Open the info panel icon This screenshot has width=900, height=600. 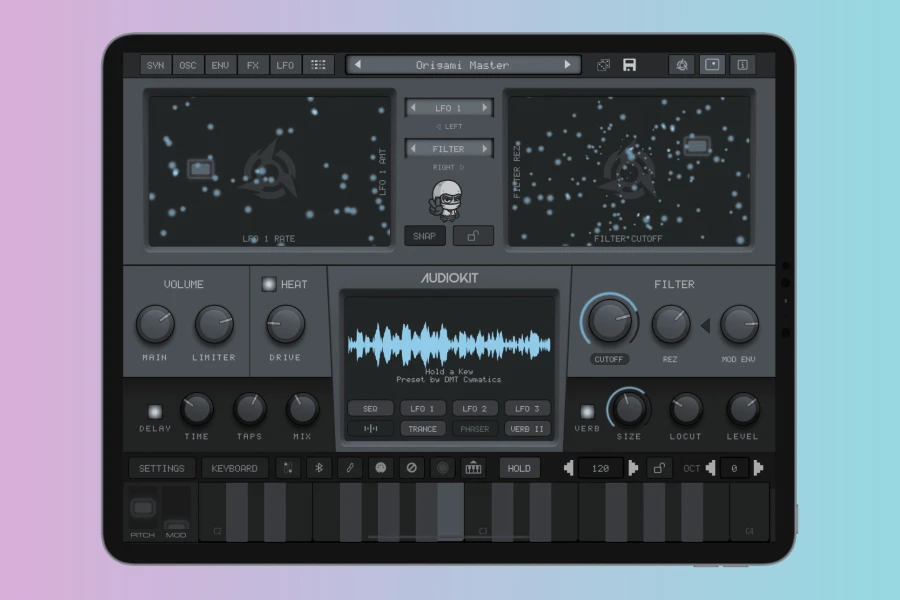coord(742,65)
